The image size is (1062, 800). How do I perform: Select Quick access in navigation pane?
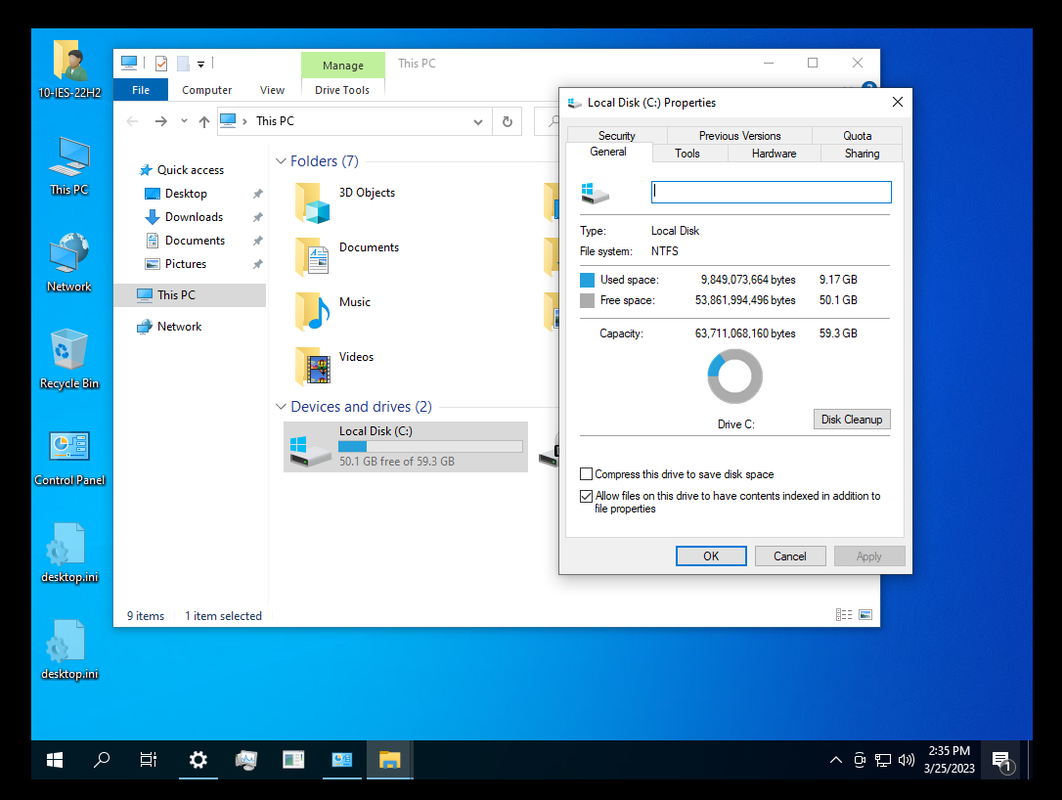(x=190, y=170)
